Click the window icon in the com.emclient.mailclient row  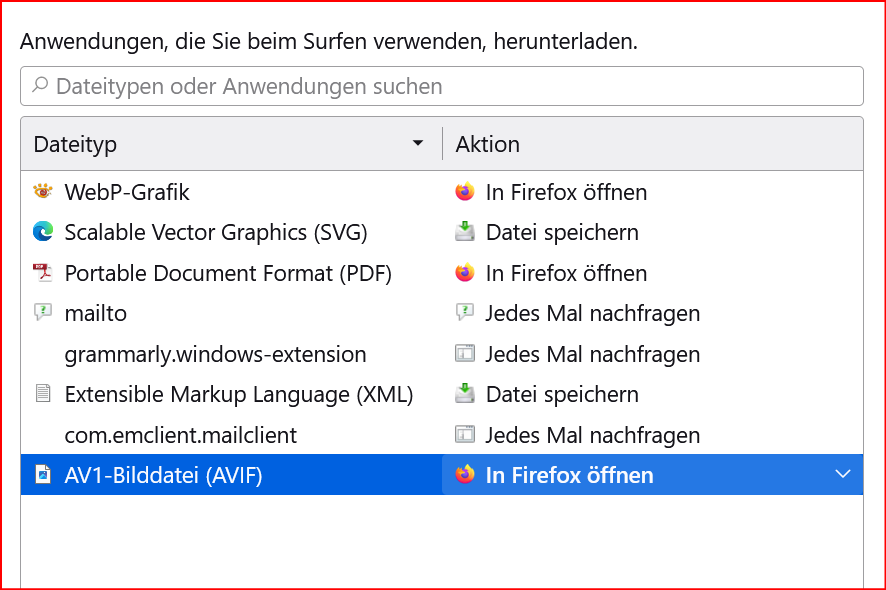pyautogui.click(x=465, y=435)
